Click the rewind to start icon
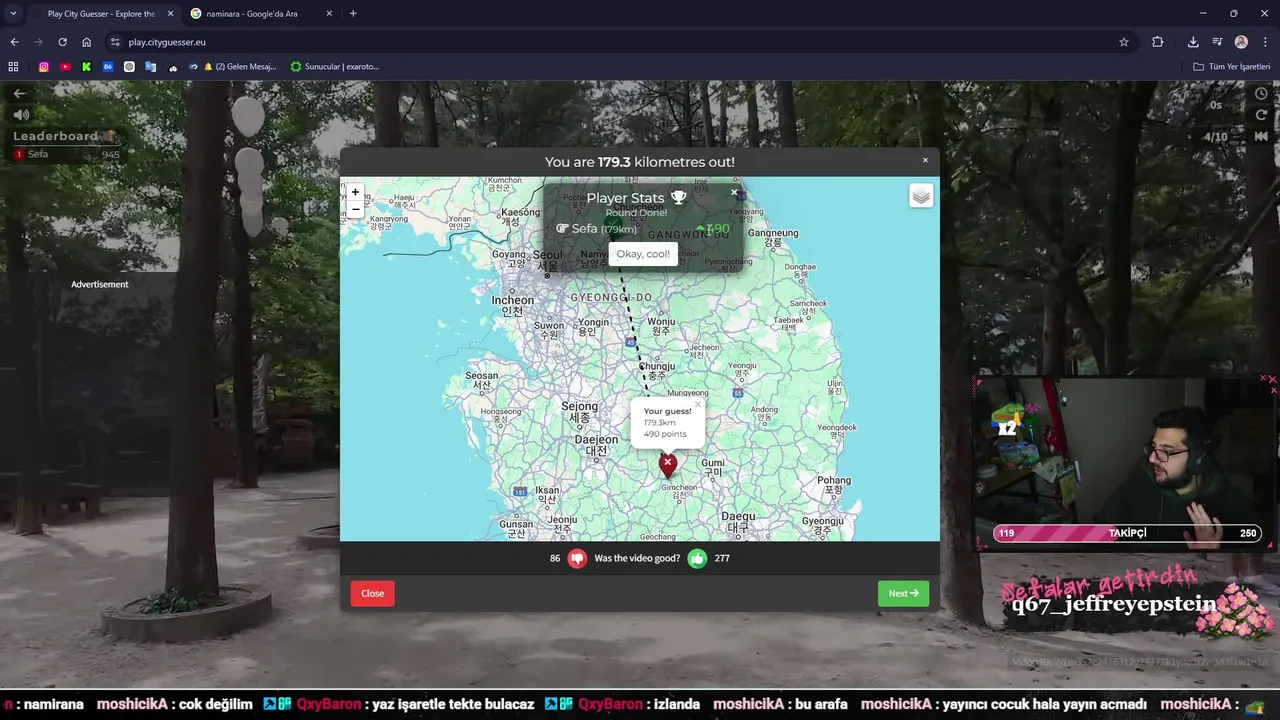The width and height of the screenshot is (1280, 720). [x=1261, y=136]
